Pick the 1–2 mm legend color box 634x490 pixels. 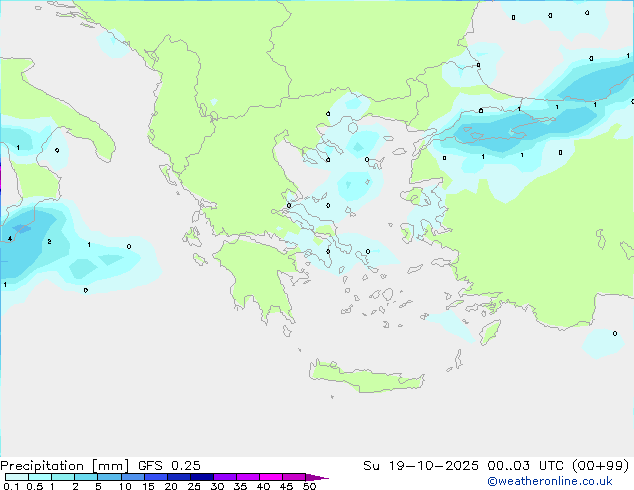pos(63,477)
